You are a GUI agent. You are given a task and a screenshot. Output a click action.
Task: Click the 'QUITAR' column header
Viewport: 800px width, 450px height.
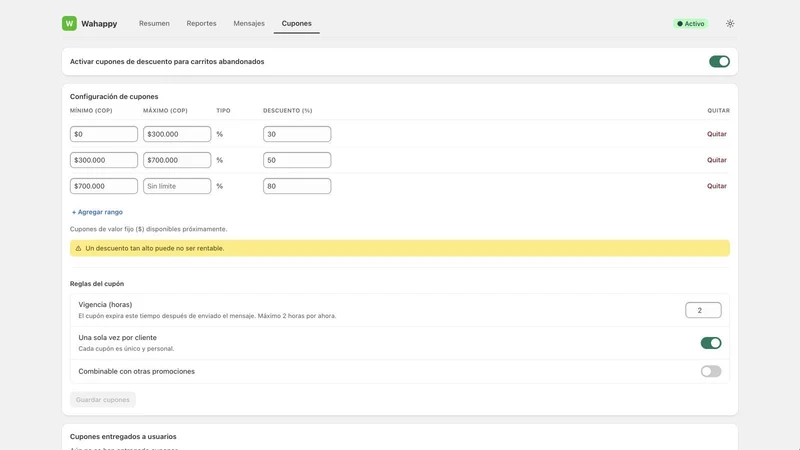(x=718, y=111)
